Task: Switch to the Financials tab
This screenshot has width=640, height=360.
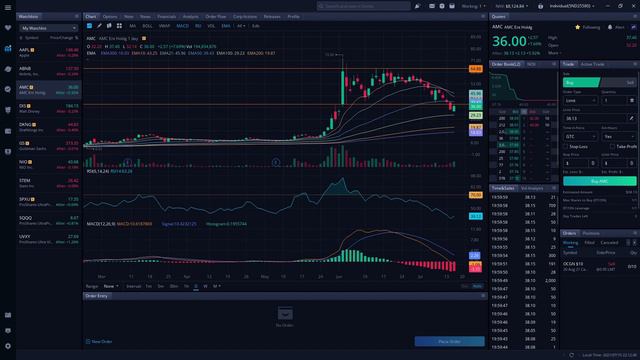Action: (x=167, y=17)
